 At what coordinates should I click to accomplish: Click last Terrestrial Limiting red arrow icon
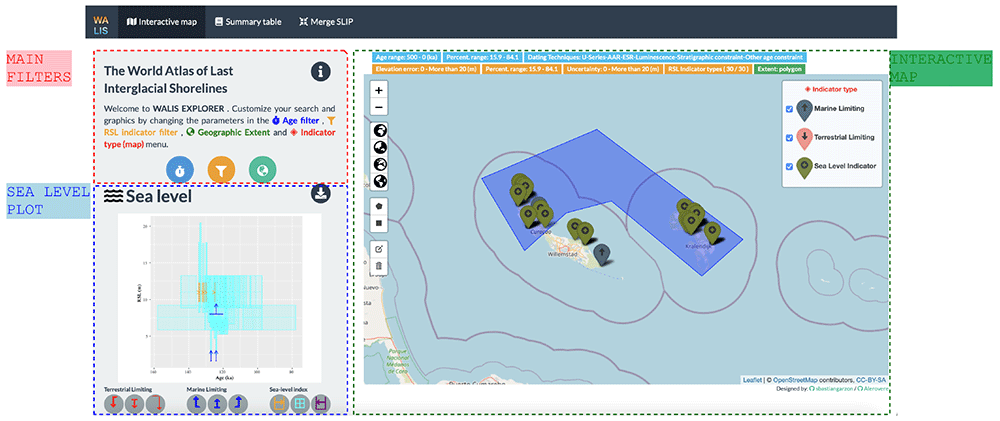[x=156, y=403]
